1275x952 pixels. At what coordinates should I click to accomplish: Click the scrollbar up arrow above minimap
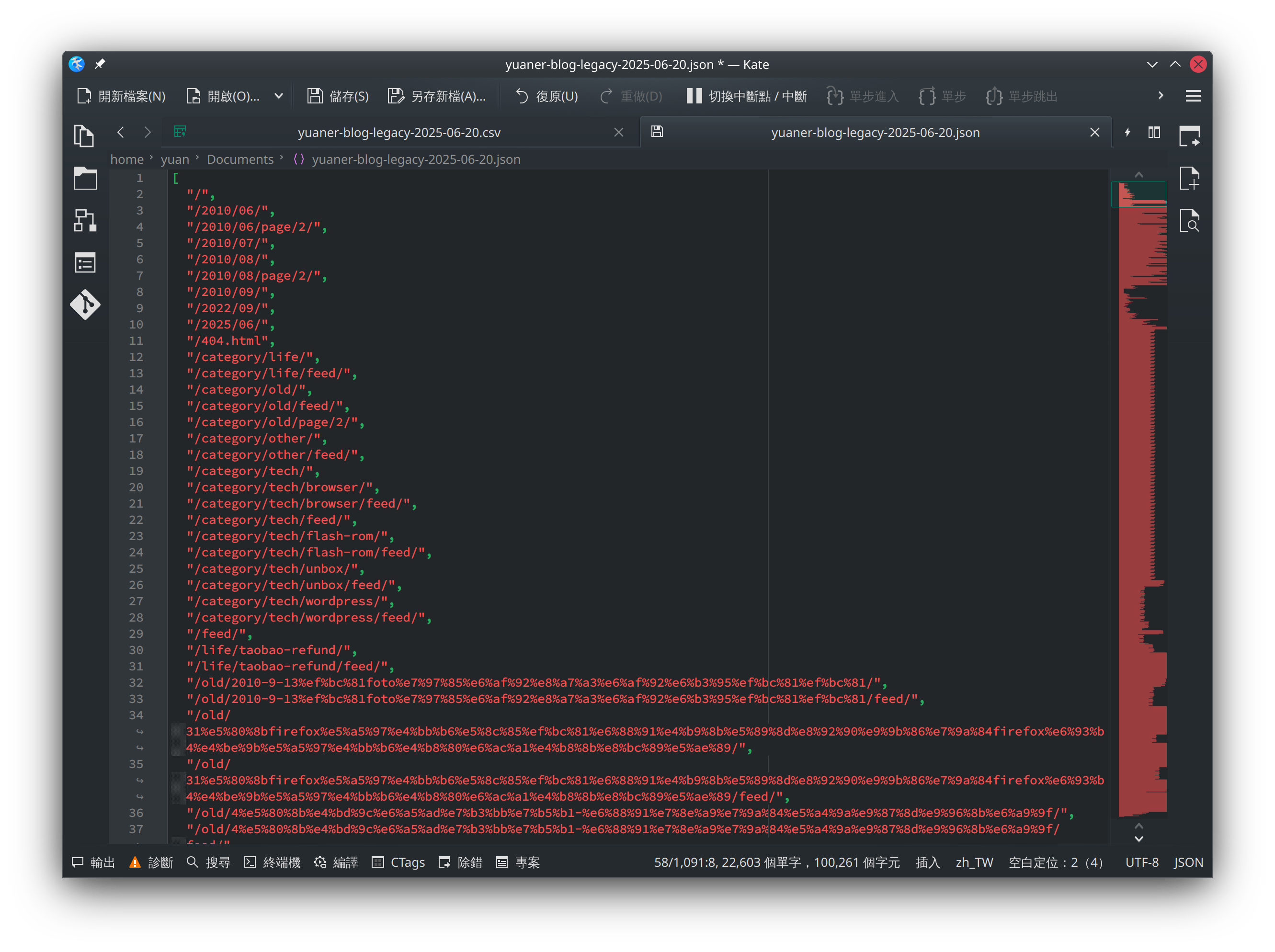[x=1139, y=175]
